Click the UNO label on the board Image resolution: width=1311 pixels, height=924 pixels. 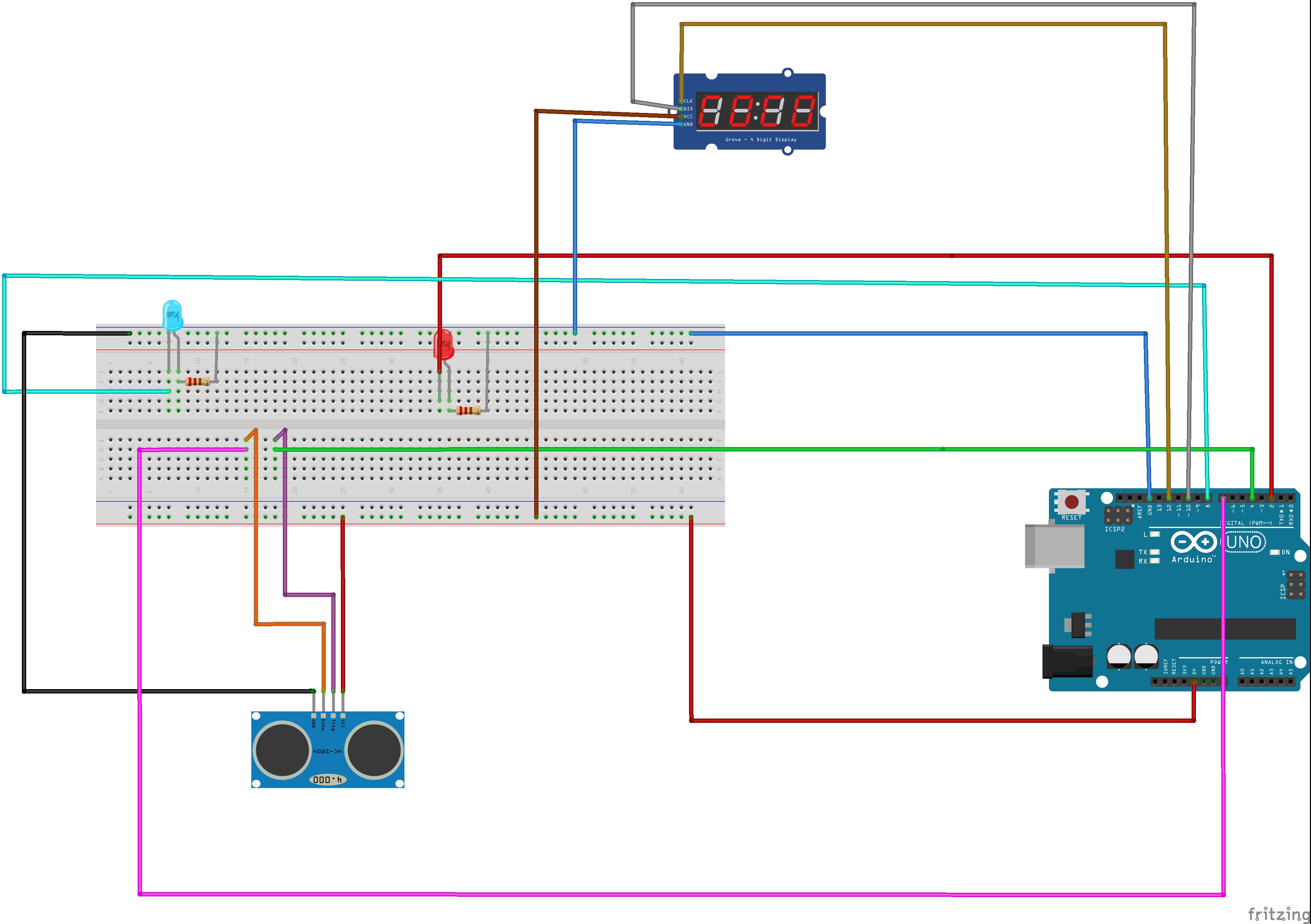(1244, 541)
